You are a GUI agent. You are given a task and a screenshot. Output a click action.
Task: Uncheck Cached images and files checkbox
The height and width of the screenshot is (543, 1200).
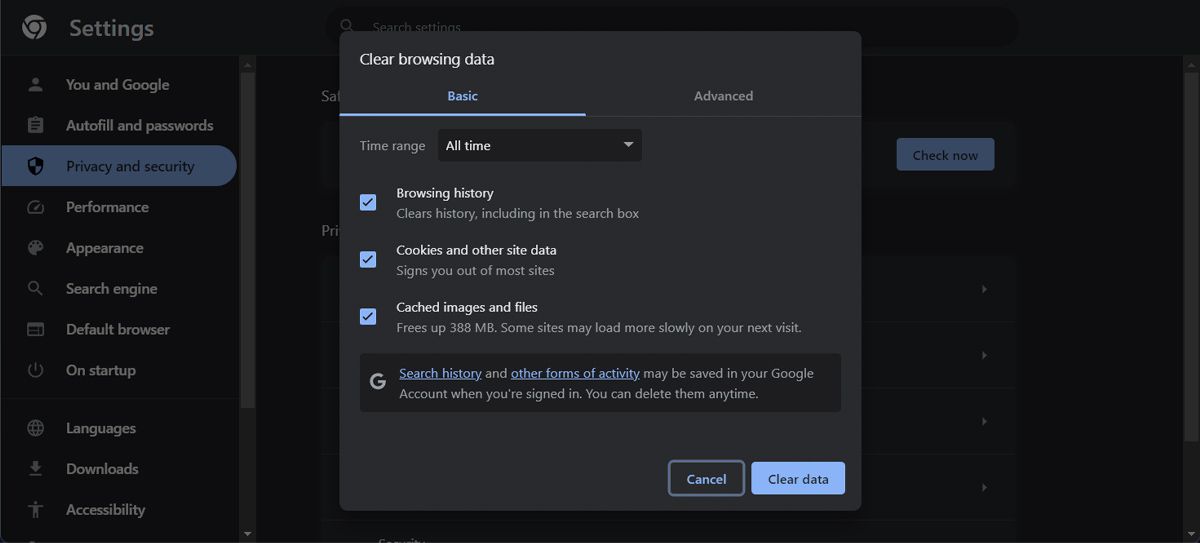tap(368, 316)
